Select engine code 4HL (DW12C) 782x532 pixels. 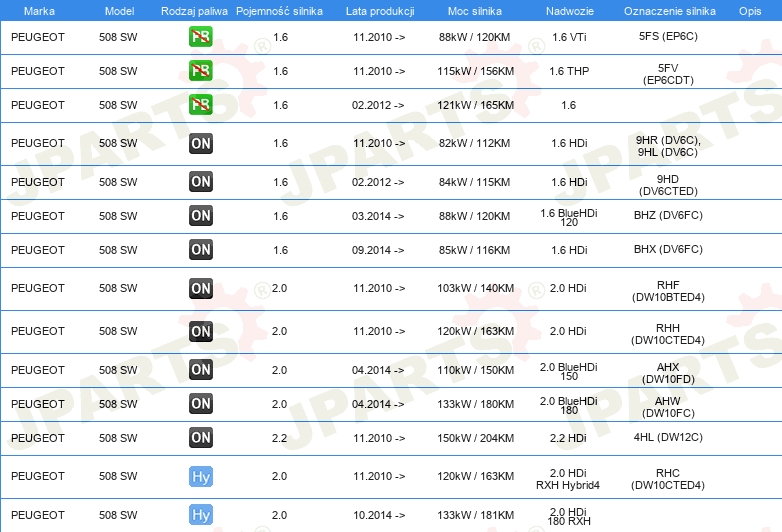pos(668,437)
